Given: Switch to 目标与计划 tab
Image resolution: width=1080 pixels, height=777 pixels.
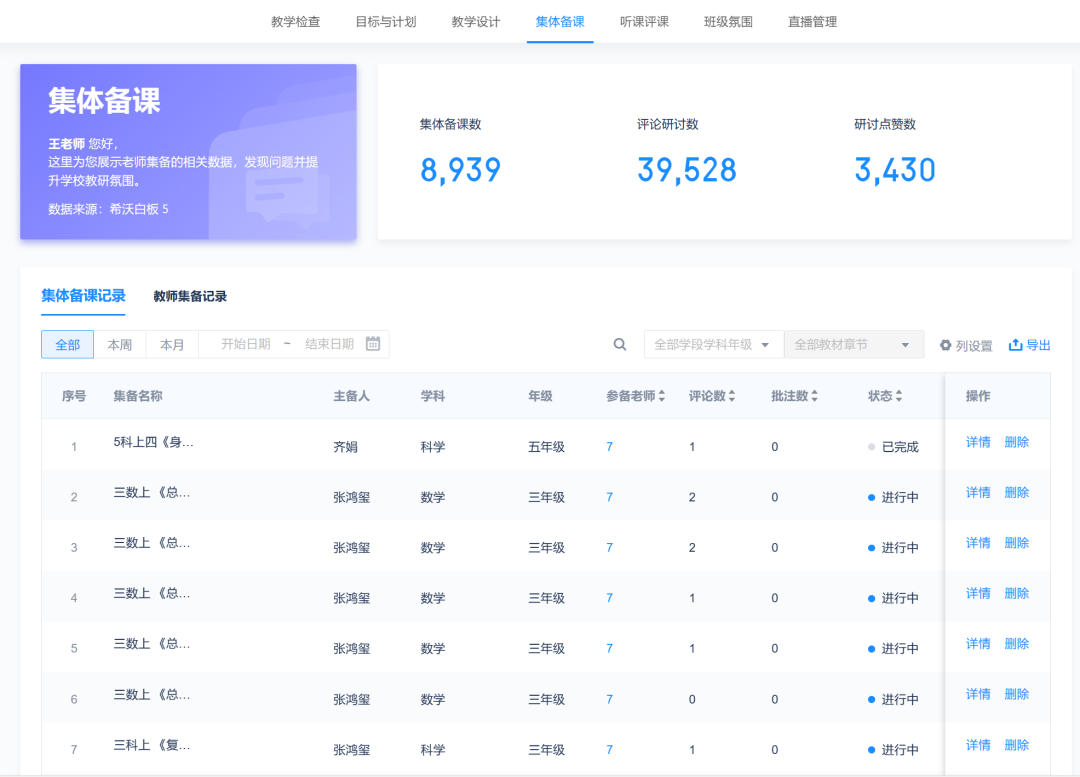Looking at the screenshot, I should point(386,21).
